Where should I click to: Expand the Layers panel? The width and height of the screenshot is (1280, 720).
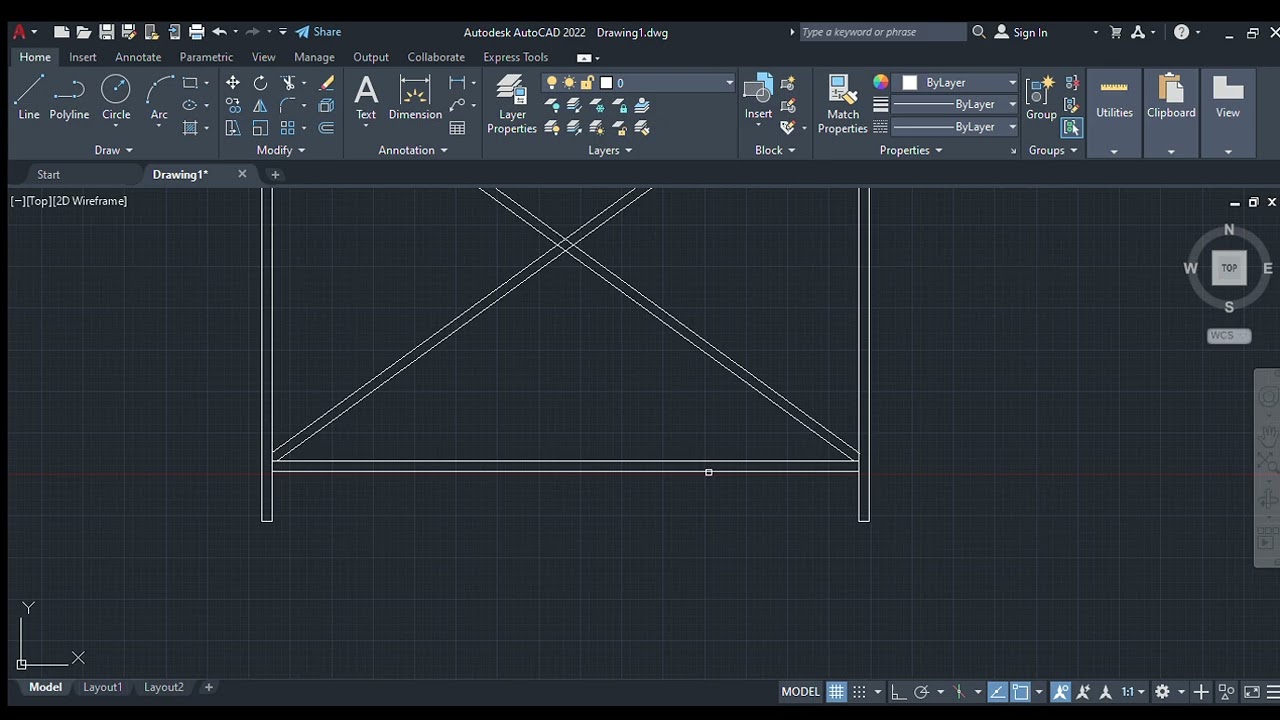pyautogui.click(x=610, y=150)
